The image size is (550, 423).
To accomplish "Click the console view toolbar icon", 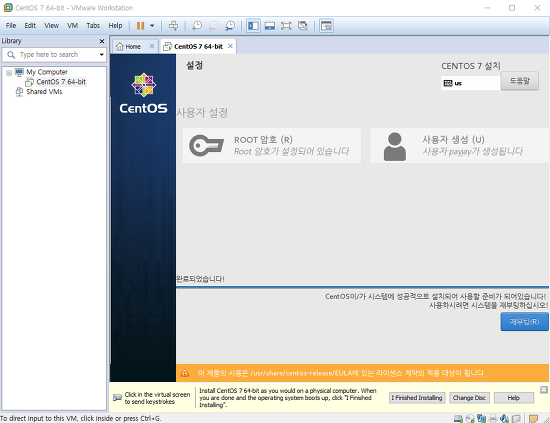I will 326,26.
